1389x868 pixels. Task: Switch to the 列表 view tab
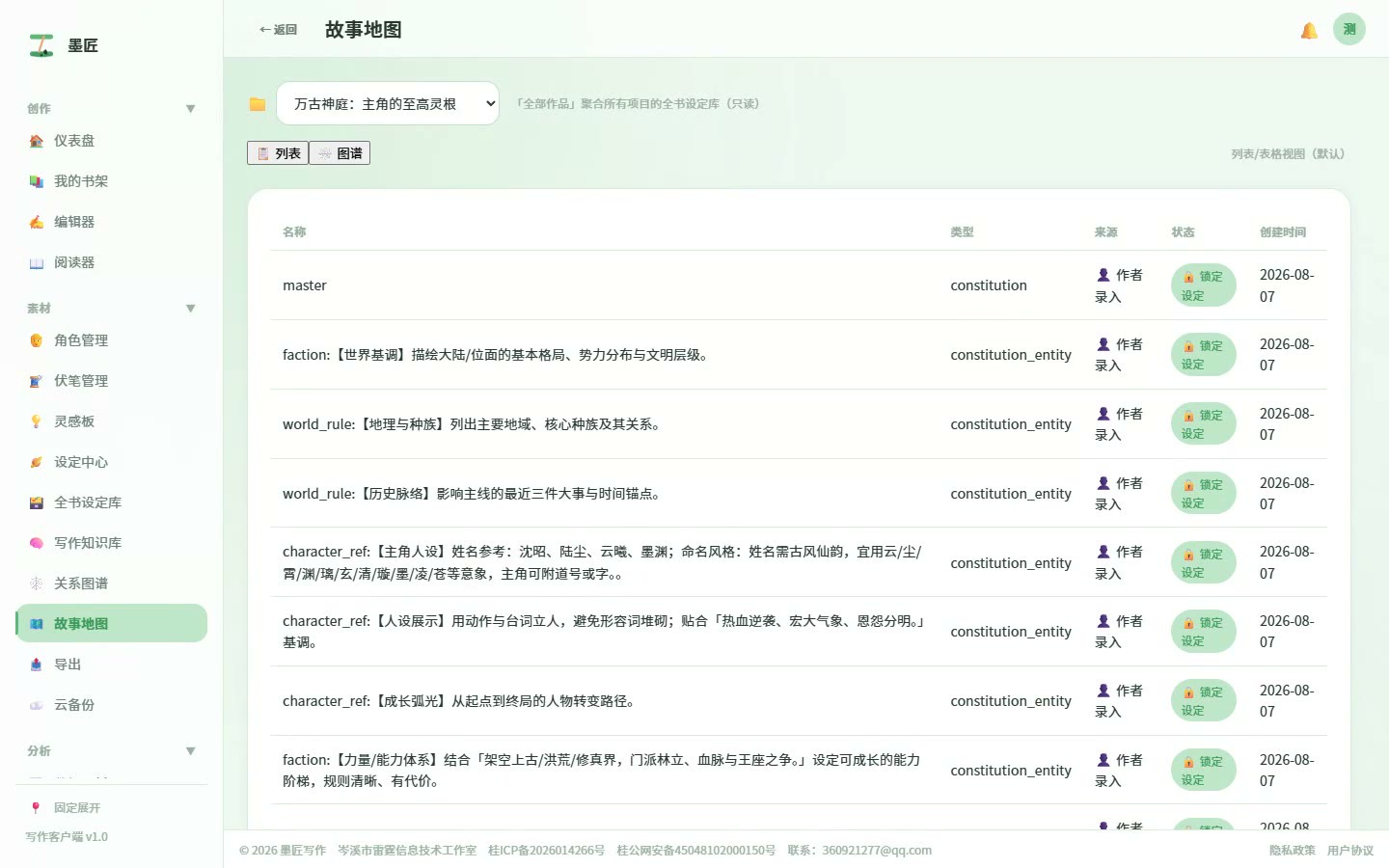pyautogui.click(x=278, y=153)
